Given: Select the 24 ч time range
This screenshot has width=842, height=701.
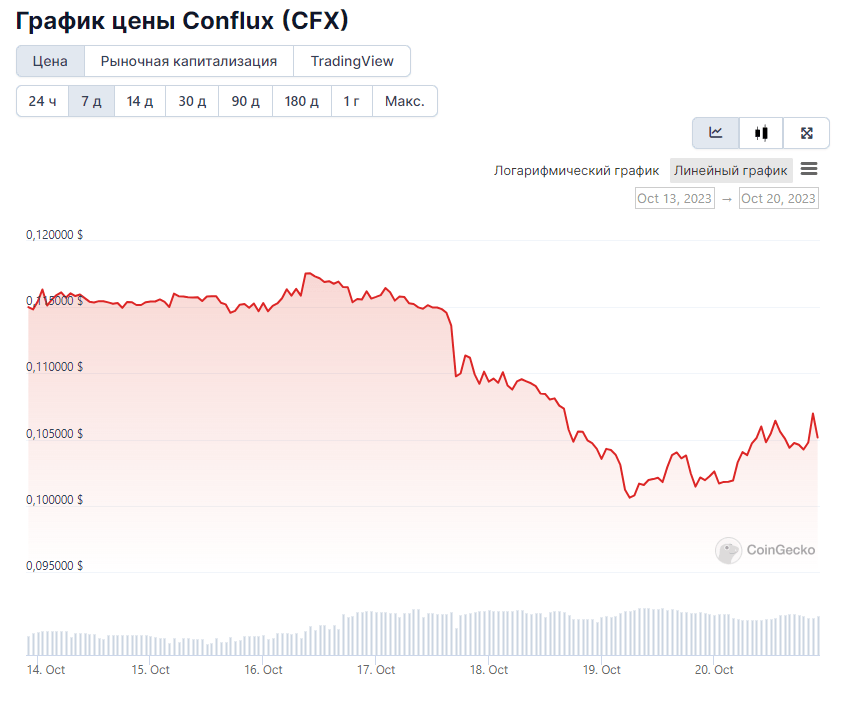Looking at the screenshot, I should click(42, 101).
